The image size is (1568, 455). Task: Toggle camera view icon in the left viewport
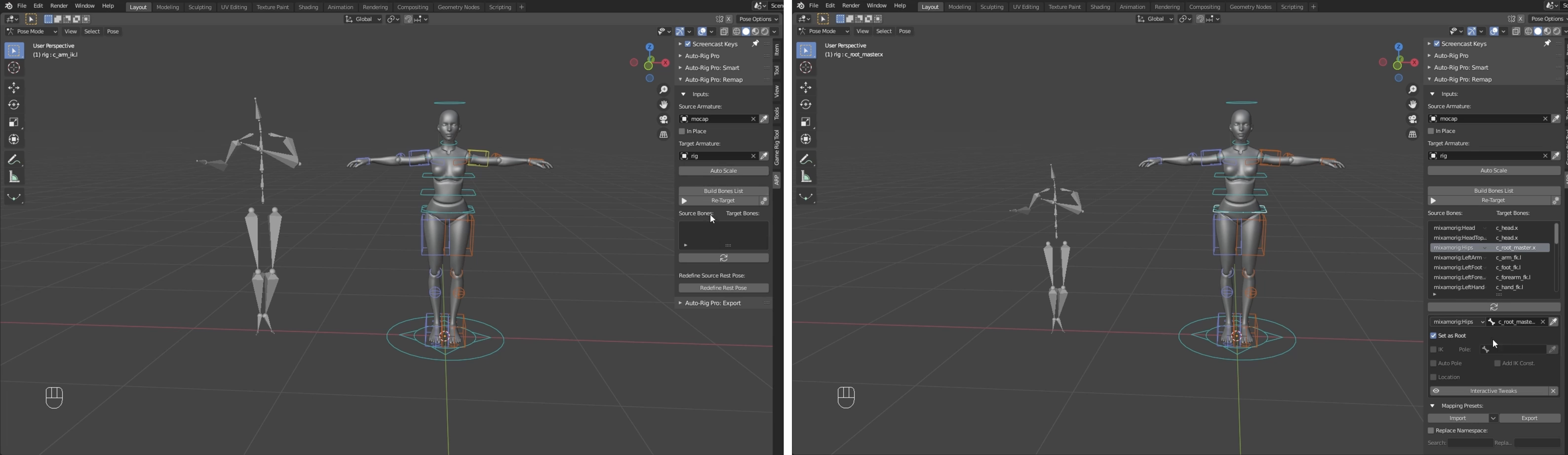point(663,119)
